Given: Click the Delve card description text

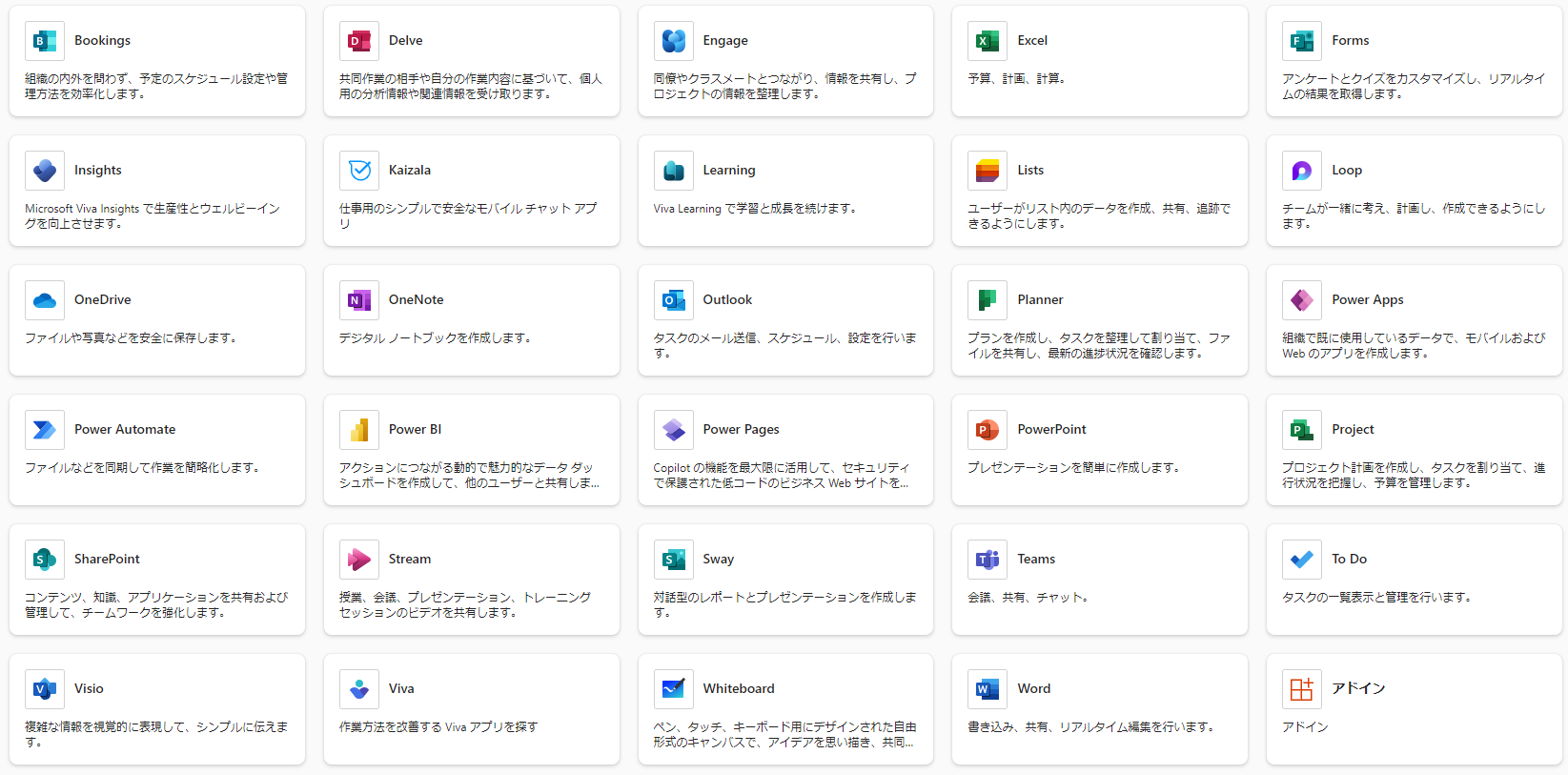Looking at the screenshot, I should pos(471,86).
